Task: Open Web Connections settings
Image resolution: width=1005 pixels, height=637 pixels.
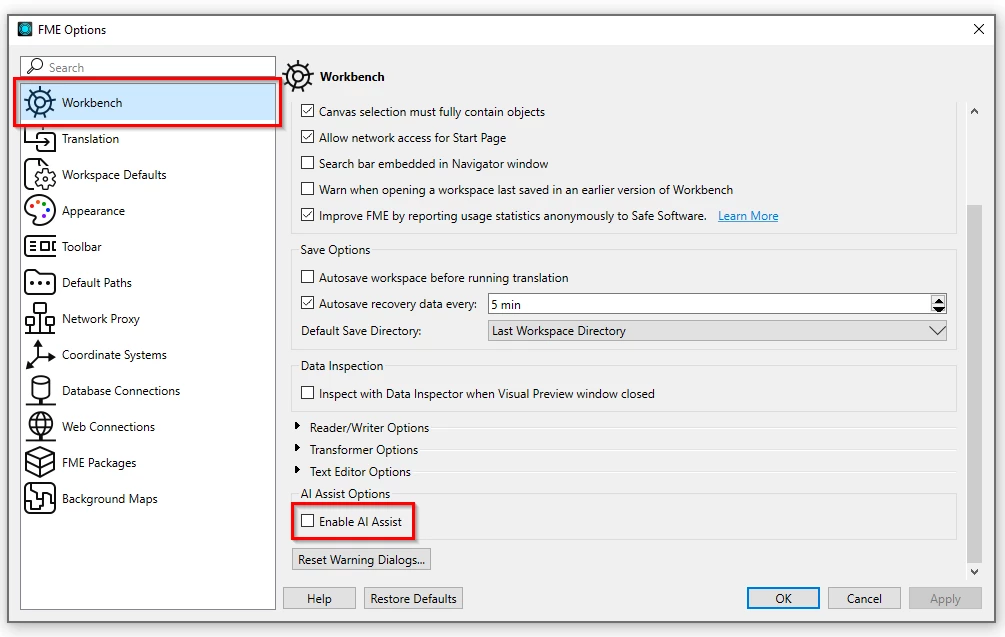Action: pyautogui.click(x=108, y=427)
